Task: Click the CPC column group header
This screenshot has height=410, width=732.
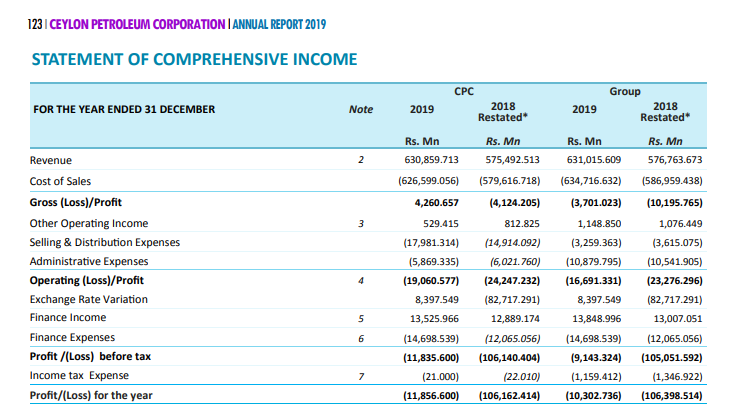Action: pyautogui.click(x=464, y=92)
